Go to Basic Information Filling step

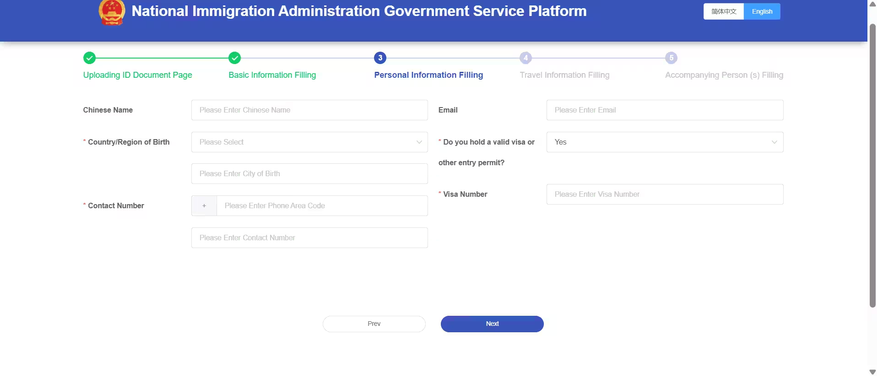272,75
